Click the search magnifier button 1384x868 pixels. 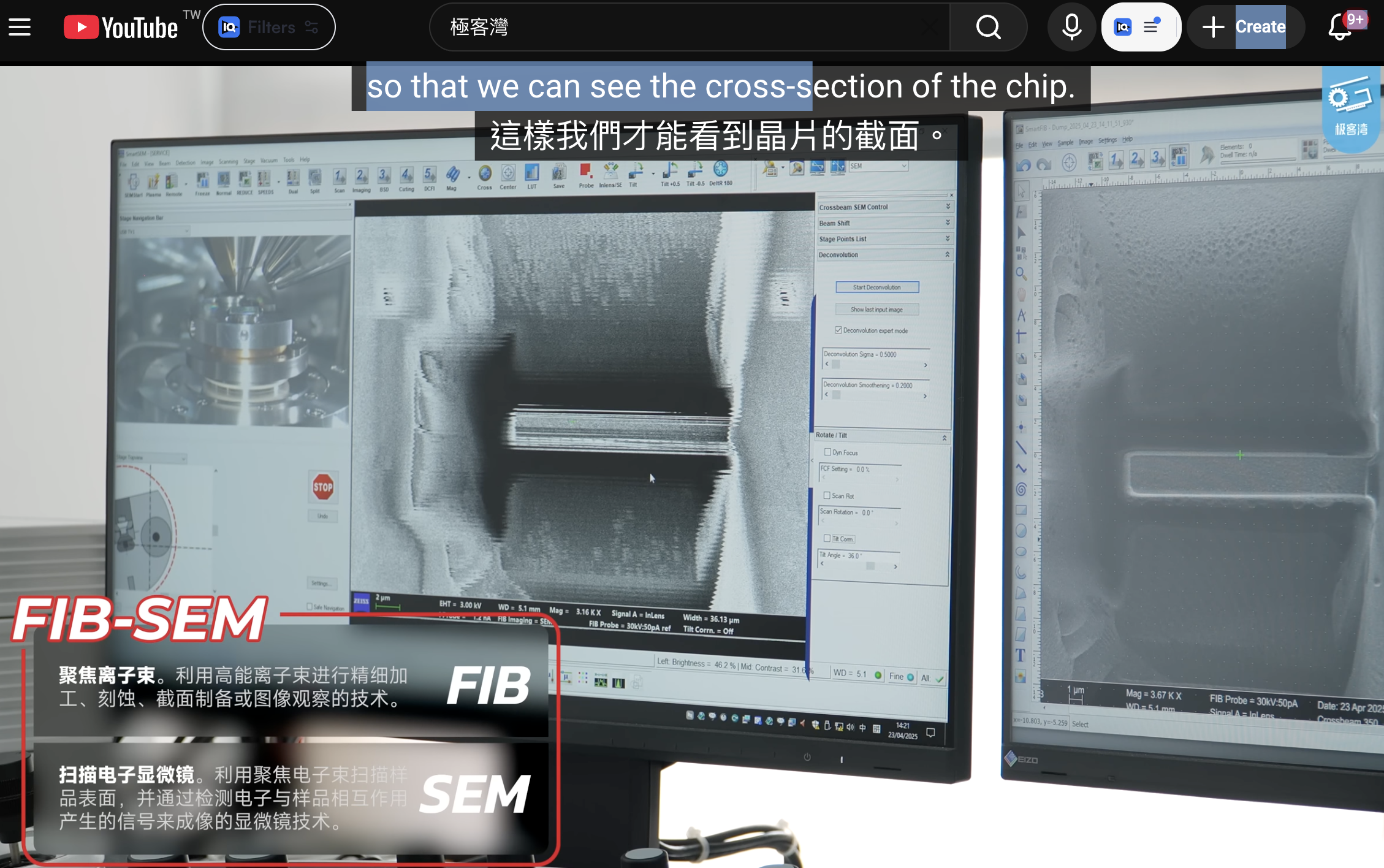988,27
